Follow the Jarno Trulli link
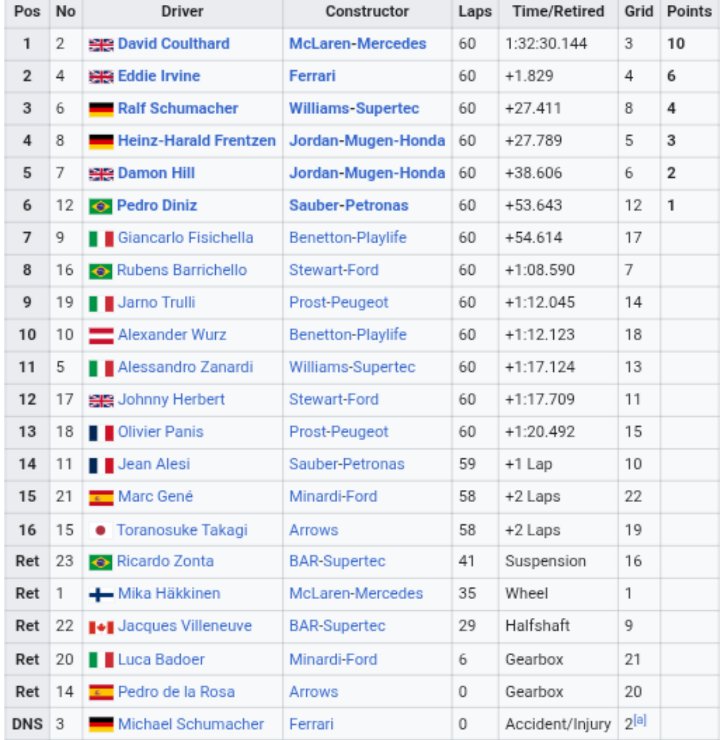720x740 pixels. pos(156,303)
